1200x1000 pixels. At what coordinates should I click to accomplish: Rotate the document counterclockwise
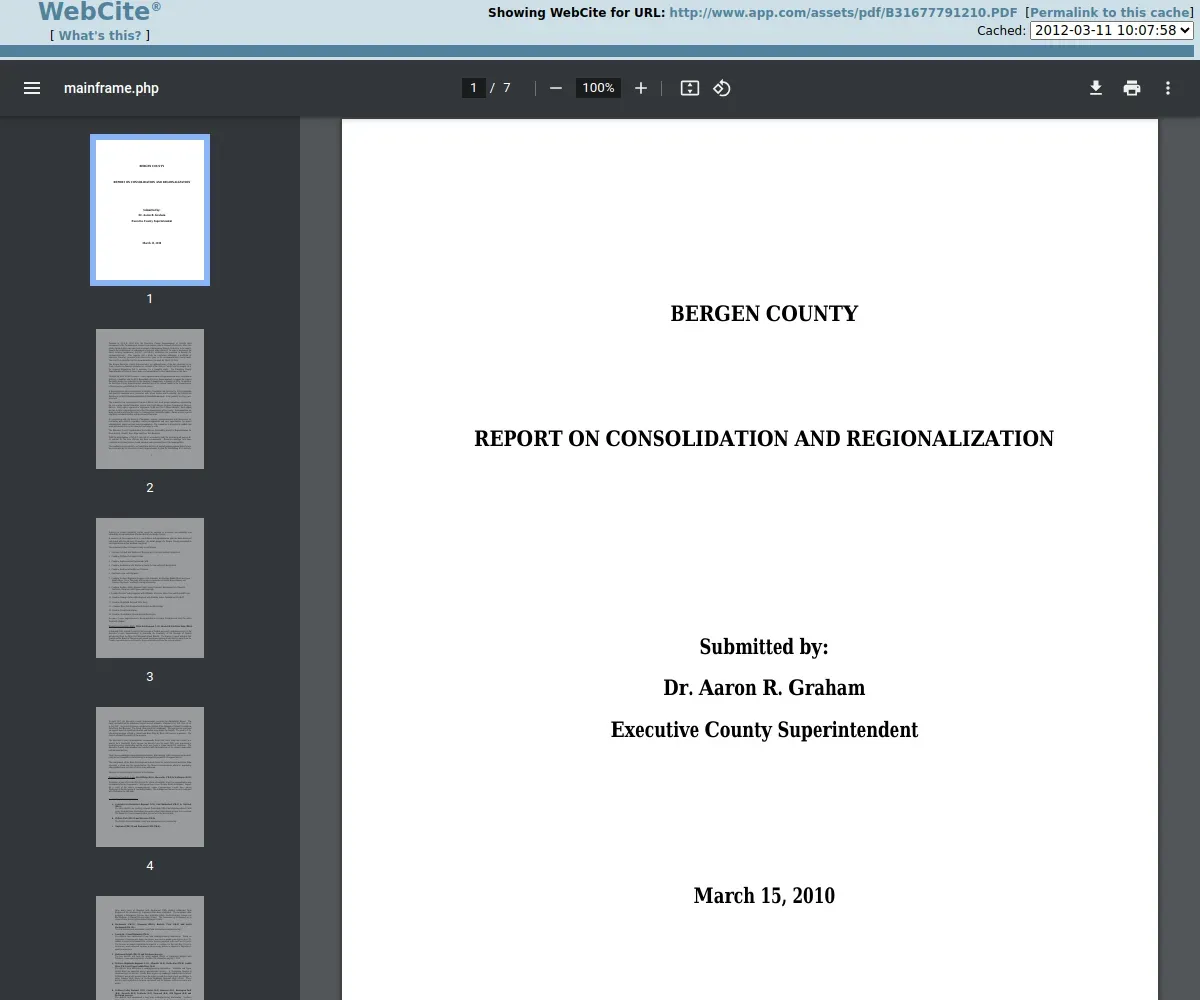[722, 88]
